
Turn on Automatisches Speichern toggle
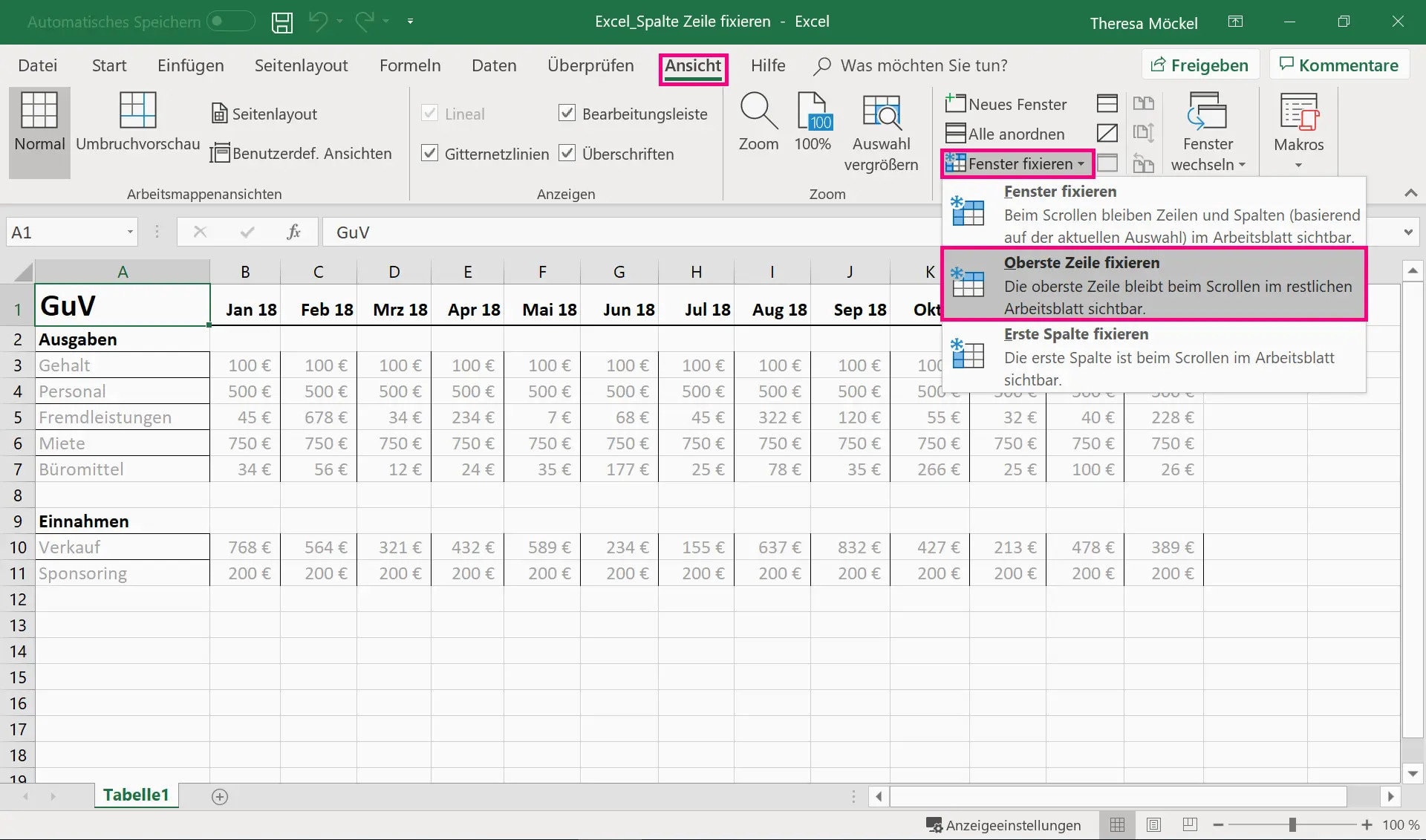pos(230,22)
